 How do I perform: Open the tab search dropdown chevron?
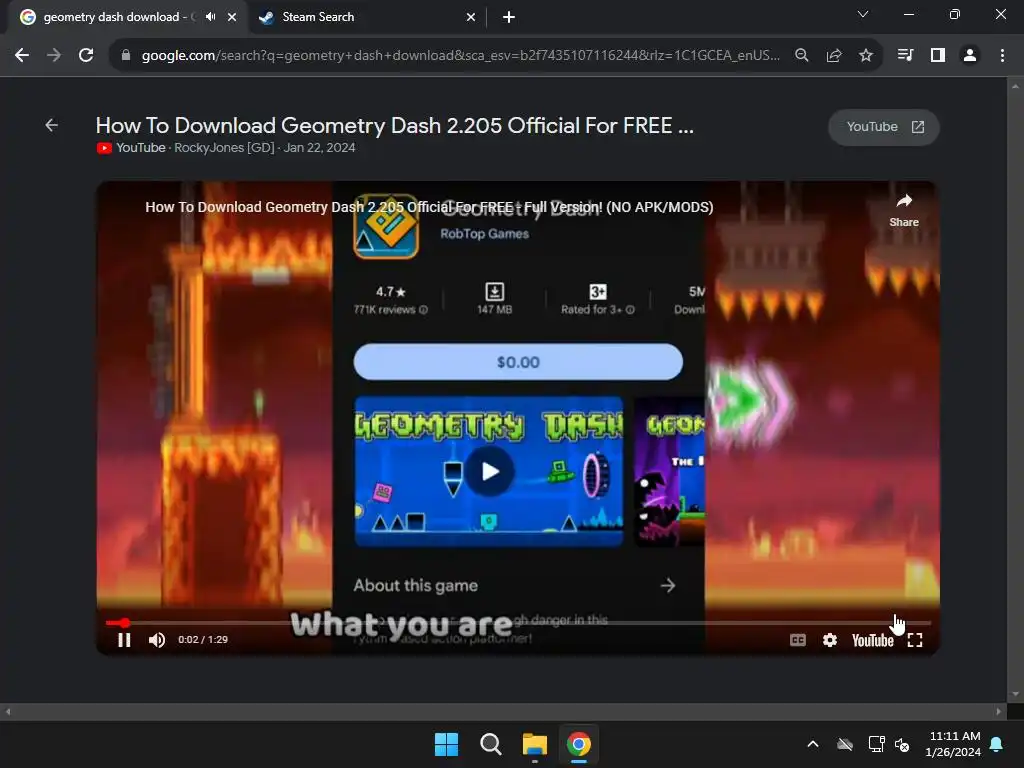click(863, 14)
